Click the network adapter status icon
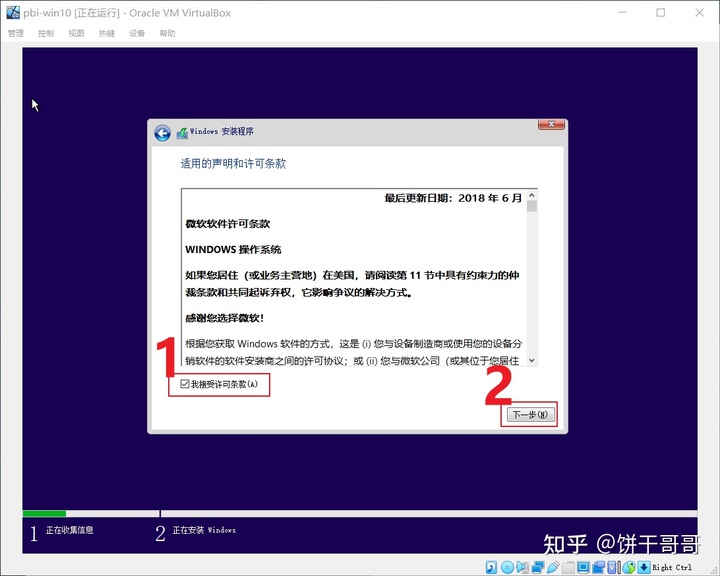This screenshot has width=720, height=576. (x=538, y=567)
